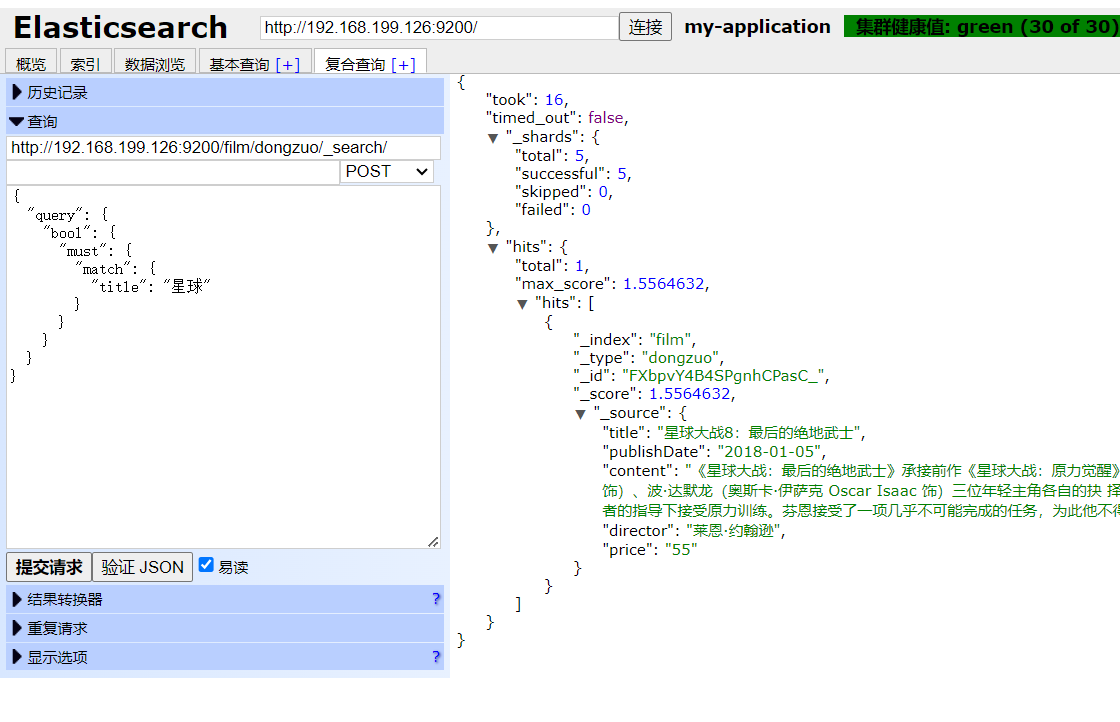Click the "skipped" shards value 0
Viewport: 1120px width, 722px height.
click(604, 192)
